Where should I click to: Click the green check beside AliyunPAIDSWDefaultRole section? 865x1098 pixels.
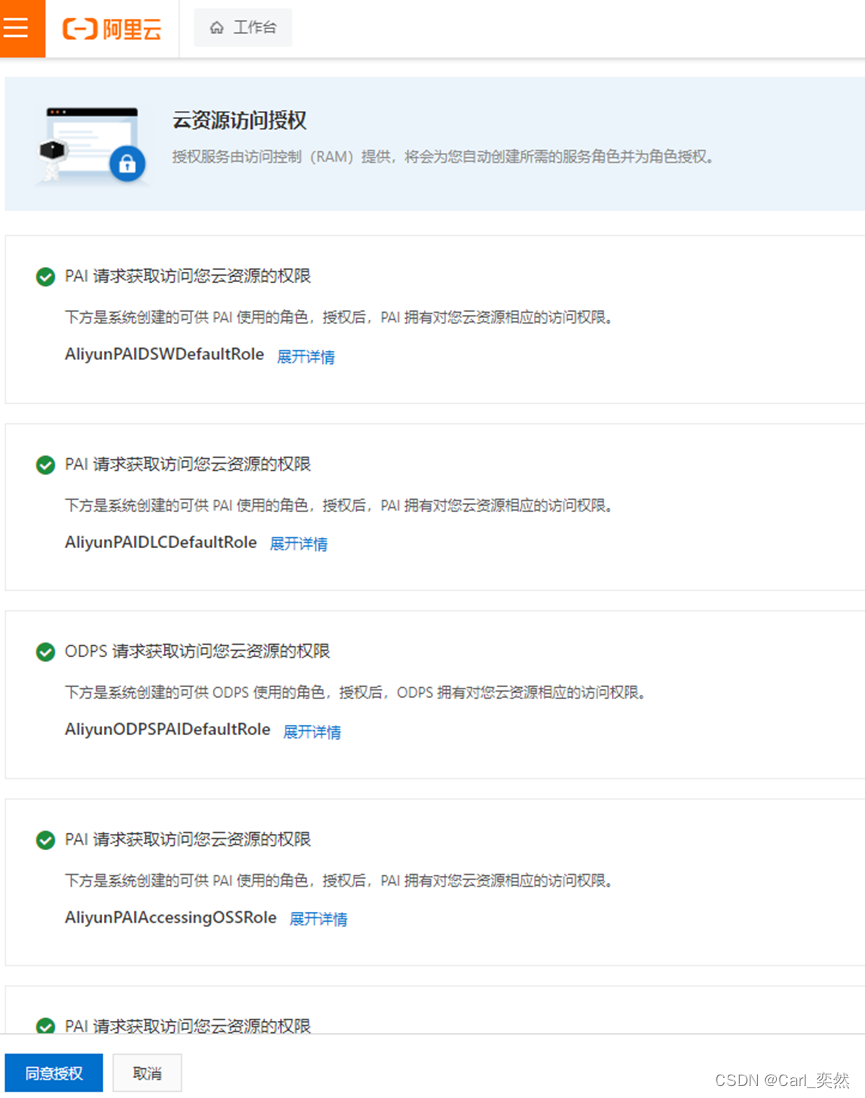(46, 277)
